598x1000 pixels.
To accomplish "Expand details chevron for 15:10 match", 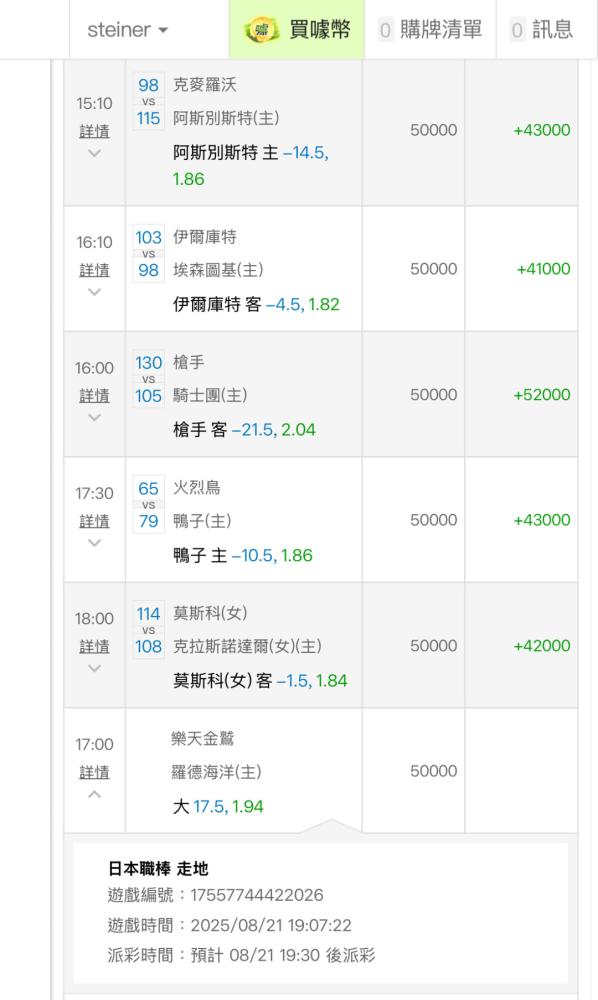I will pyautogui.click(x=94, y=154).
